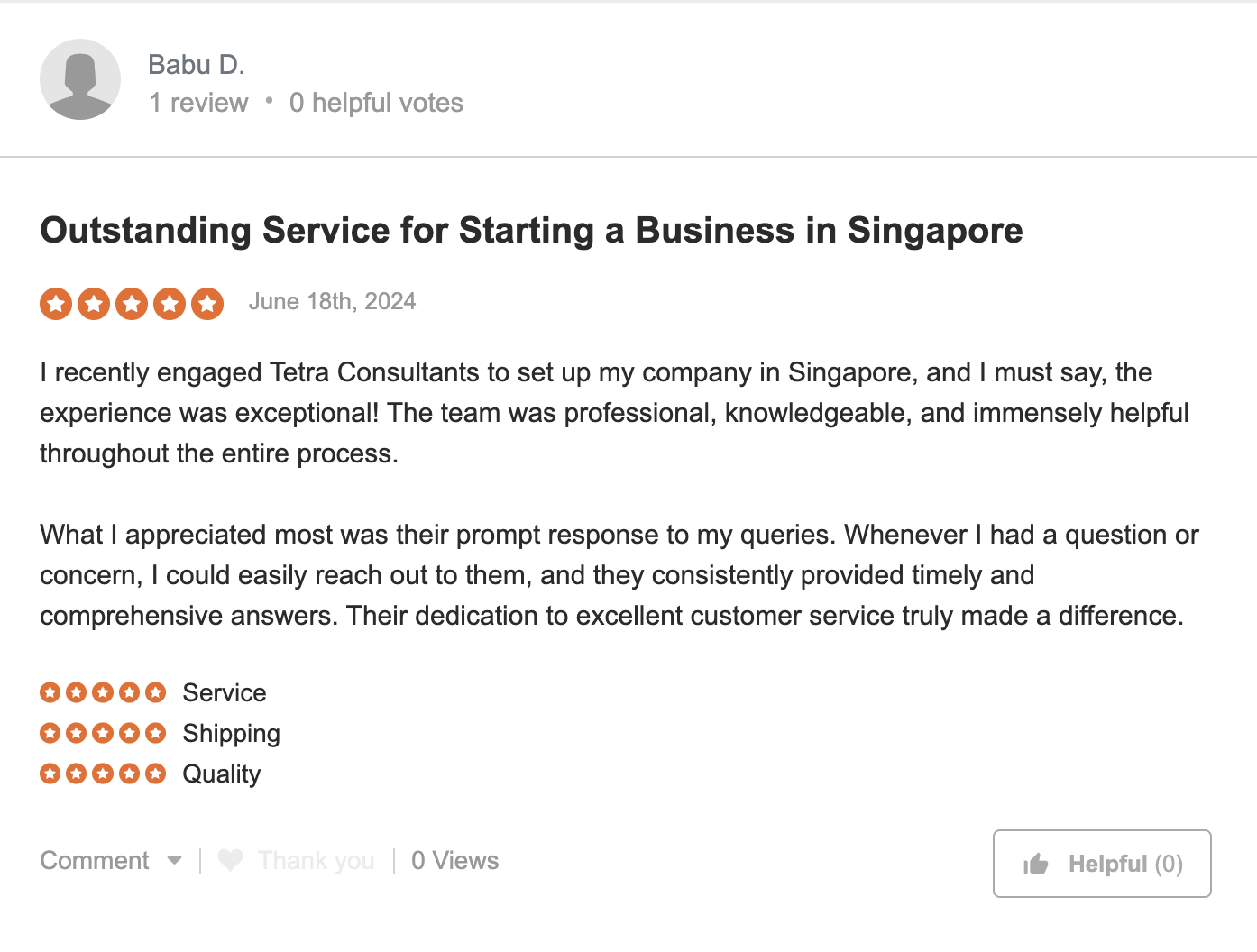
Task: Expand the Comment options chevron
Action: click(x=174, y=862)
